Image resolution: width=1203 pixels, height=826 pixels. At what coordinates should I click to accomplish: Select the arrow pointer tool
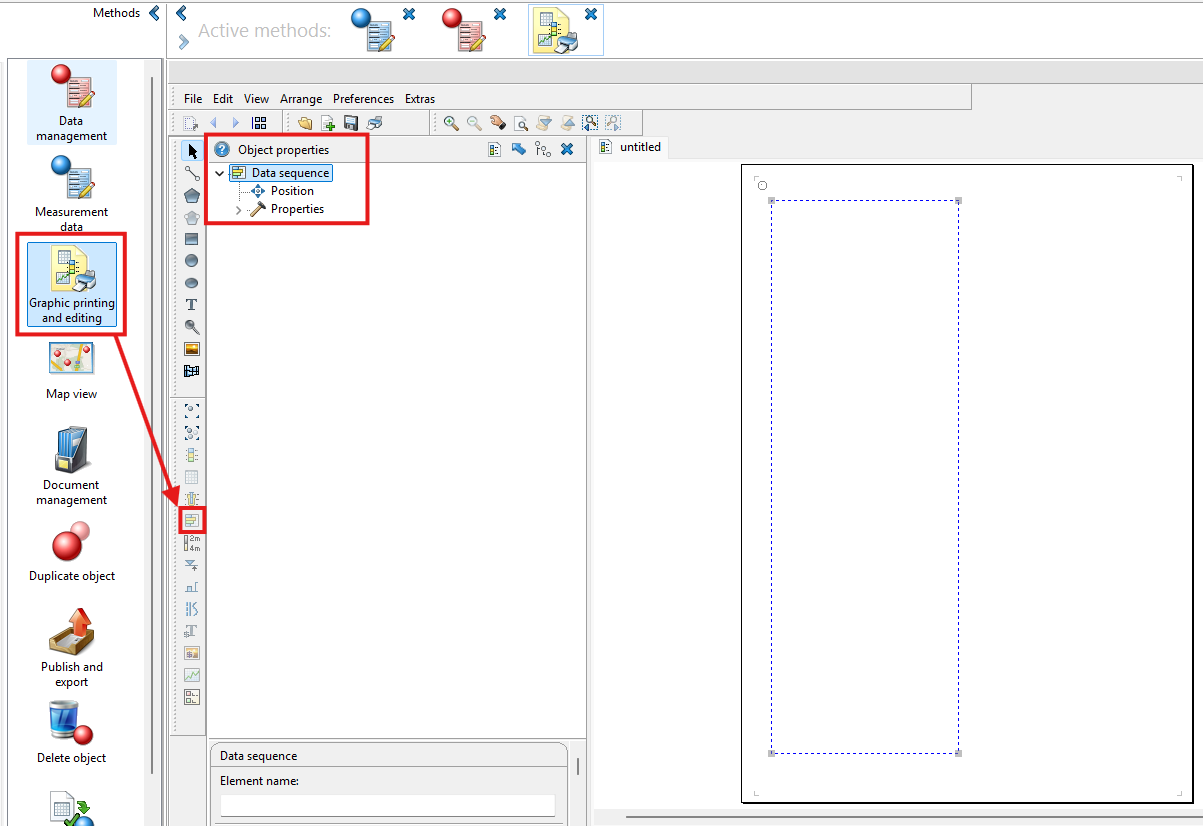click(x=192, y=151)
